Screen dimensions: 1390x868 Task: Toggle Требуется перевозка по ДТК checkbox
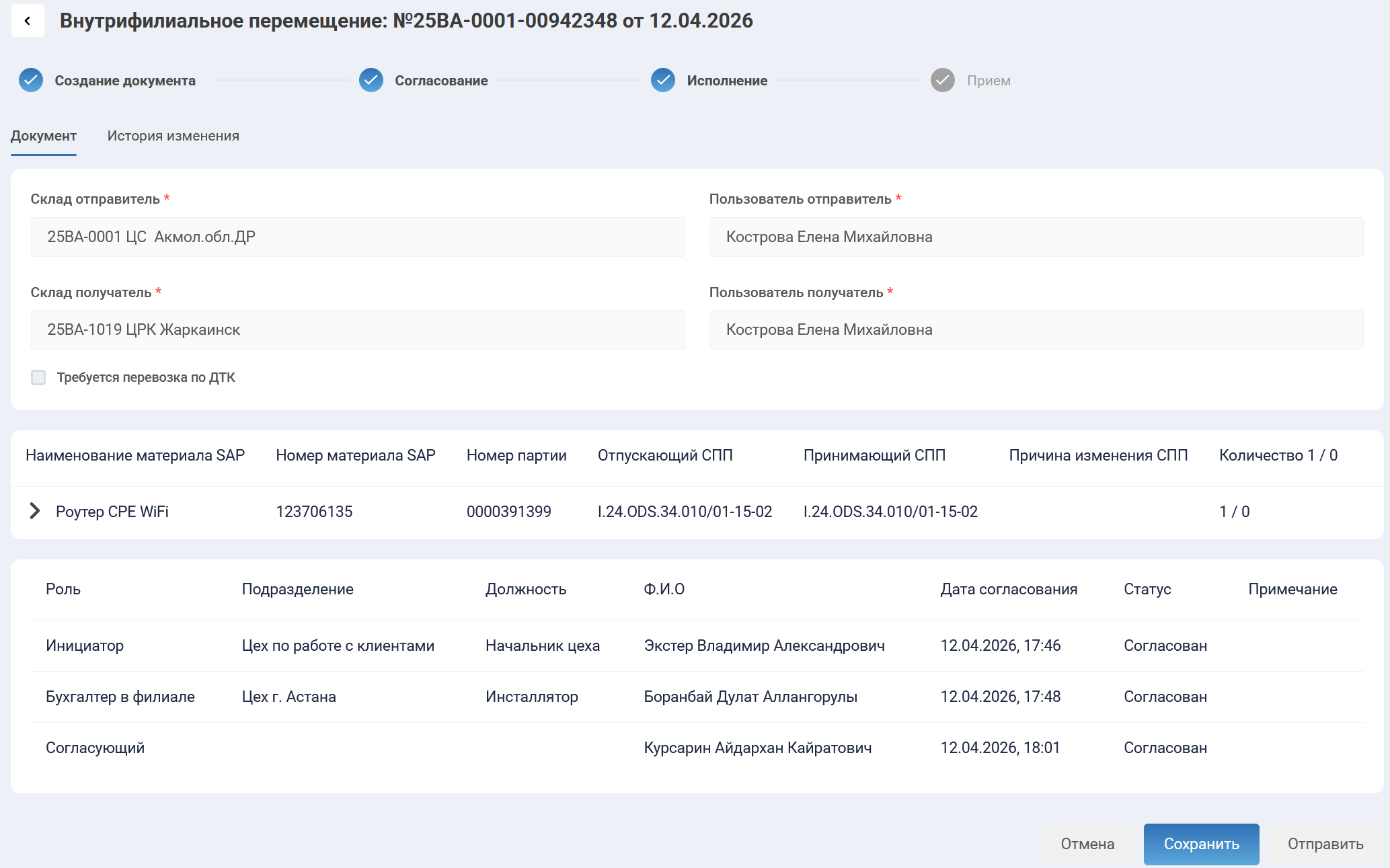point(38,377)
